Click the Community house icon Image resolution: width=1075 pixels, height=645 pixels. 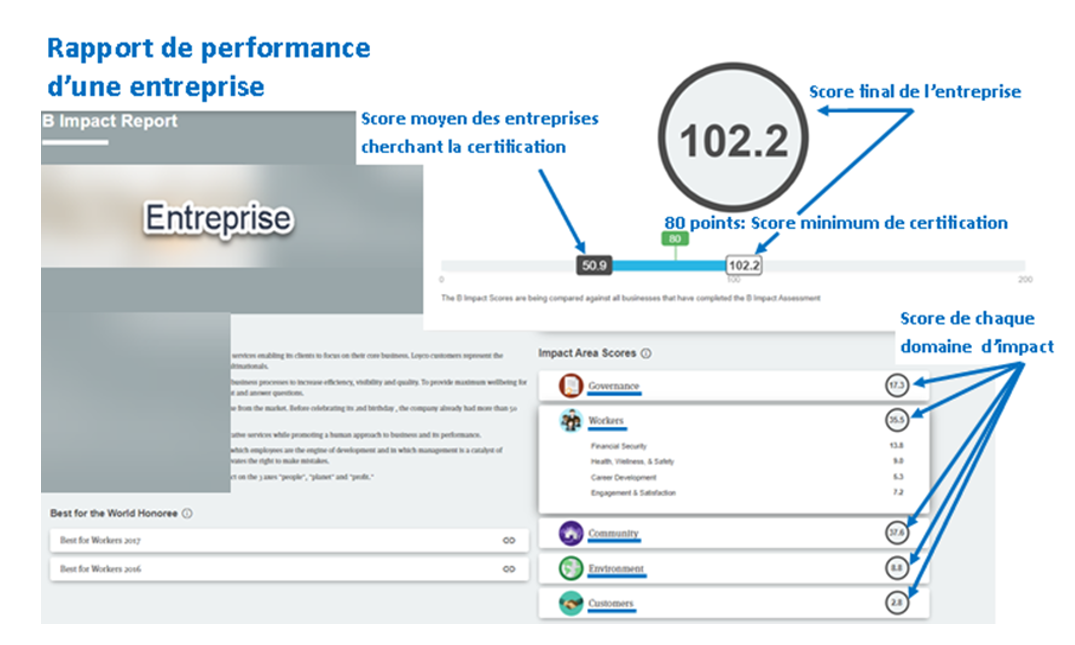tap(570, 533)
